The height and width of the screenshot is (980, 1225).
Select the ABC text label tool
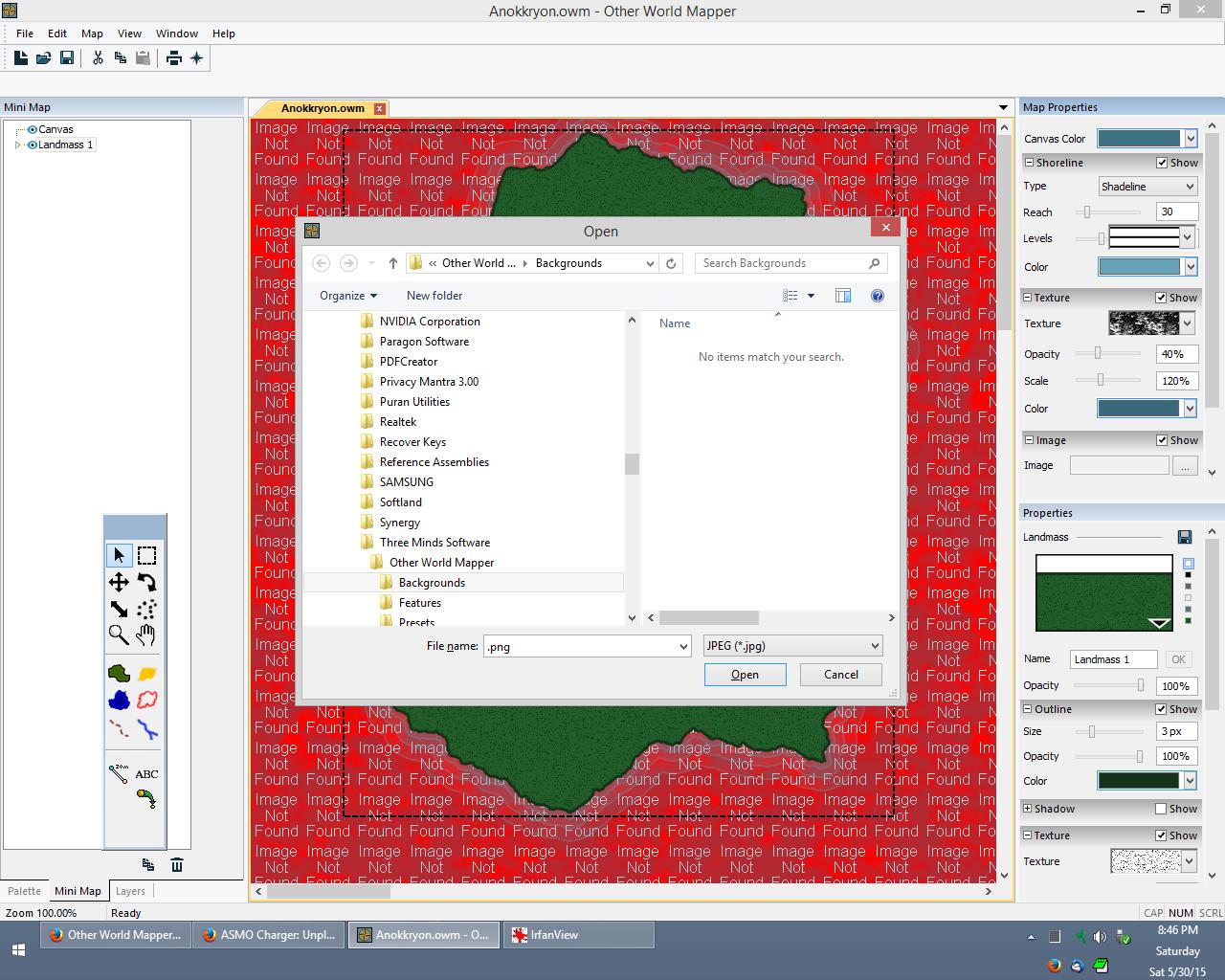(146, 774)
